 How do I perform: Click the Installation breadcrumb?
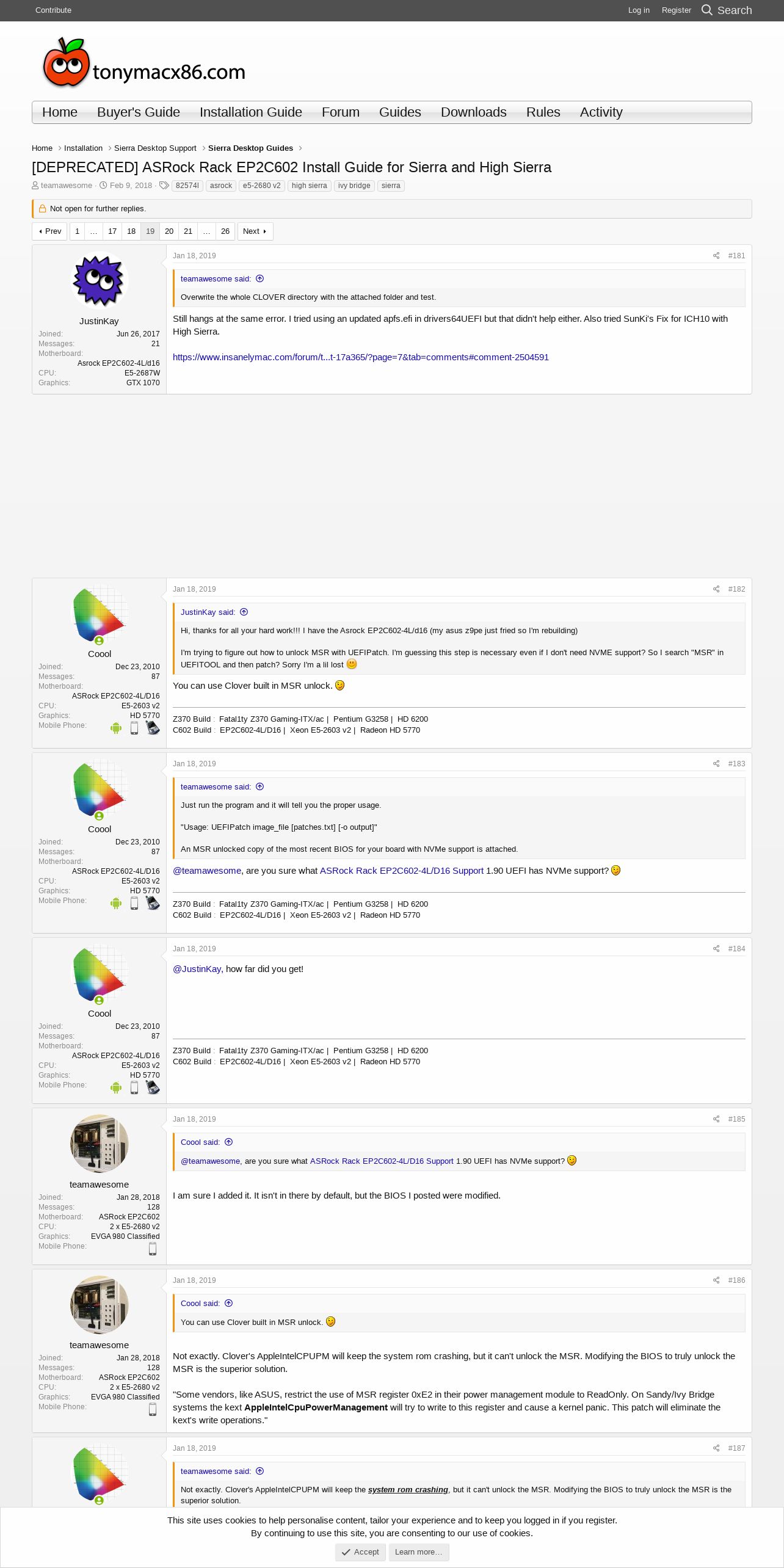(x=83, y=148)
